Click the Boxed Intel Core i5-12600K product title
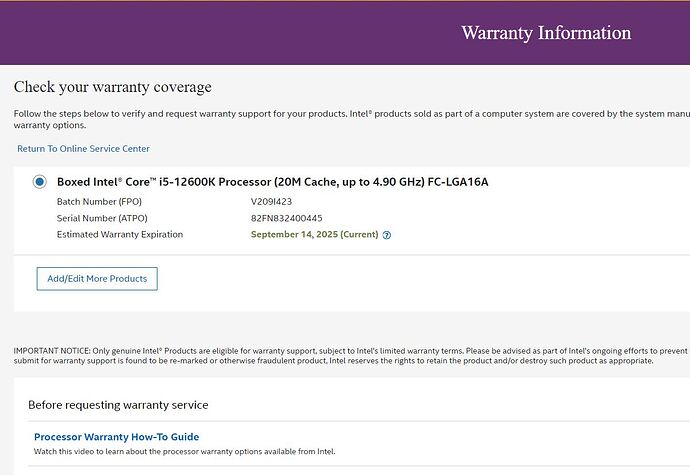This screenshot has height=475, width=690. (272, 182)
